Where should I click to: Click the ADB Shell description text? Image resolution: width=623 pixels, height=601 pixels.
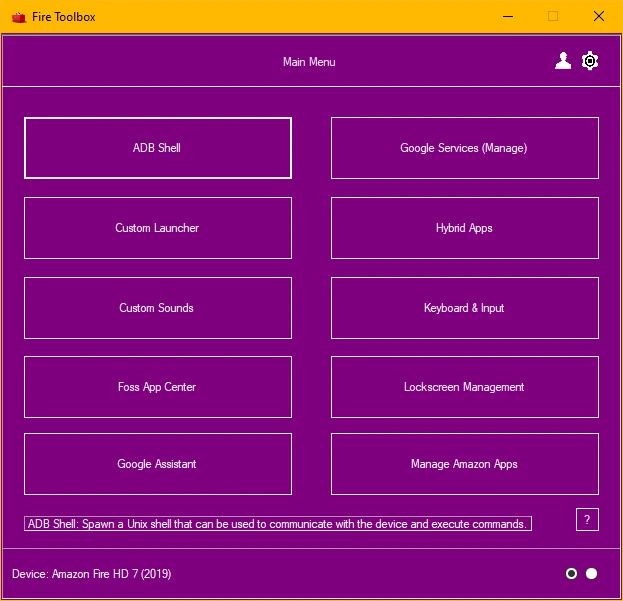(278, 524)
